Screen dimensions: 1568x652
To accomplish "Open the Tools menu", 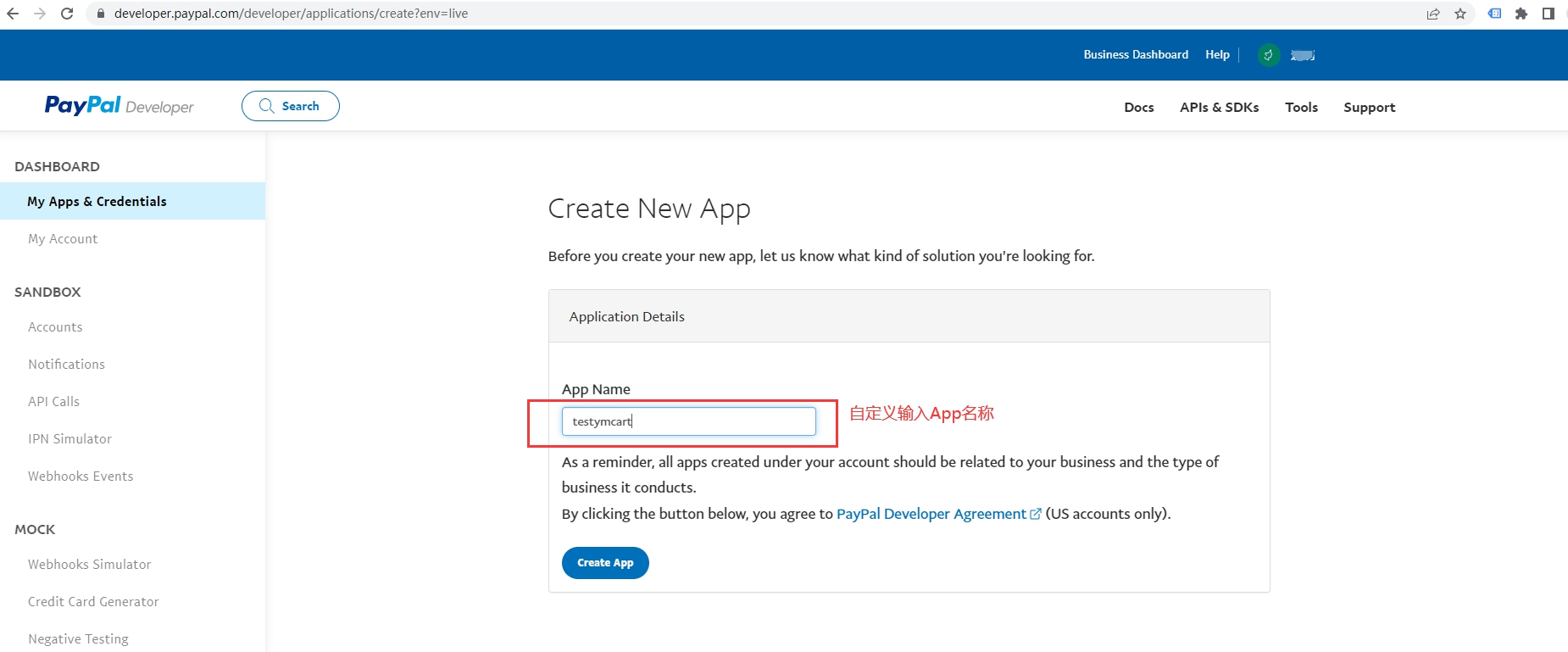I will [1301, 107].
